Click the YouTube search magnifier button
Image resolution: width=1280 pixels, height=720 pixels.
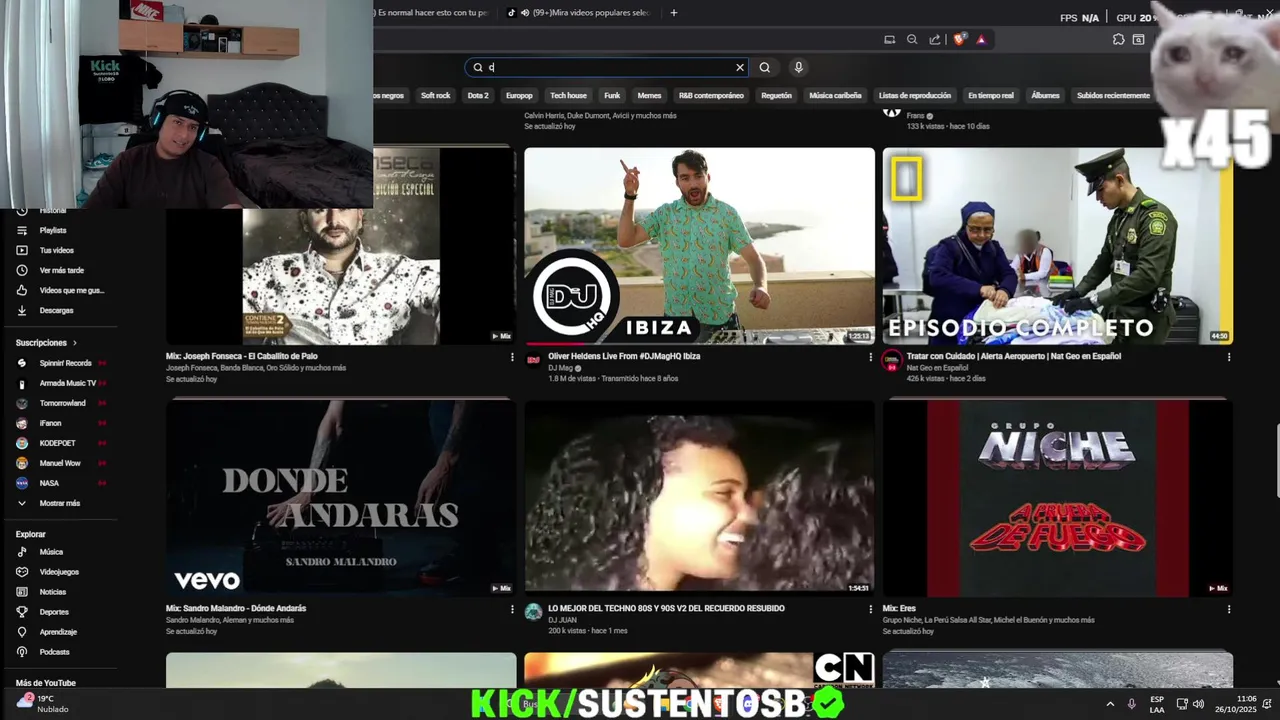764,67
